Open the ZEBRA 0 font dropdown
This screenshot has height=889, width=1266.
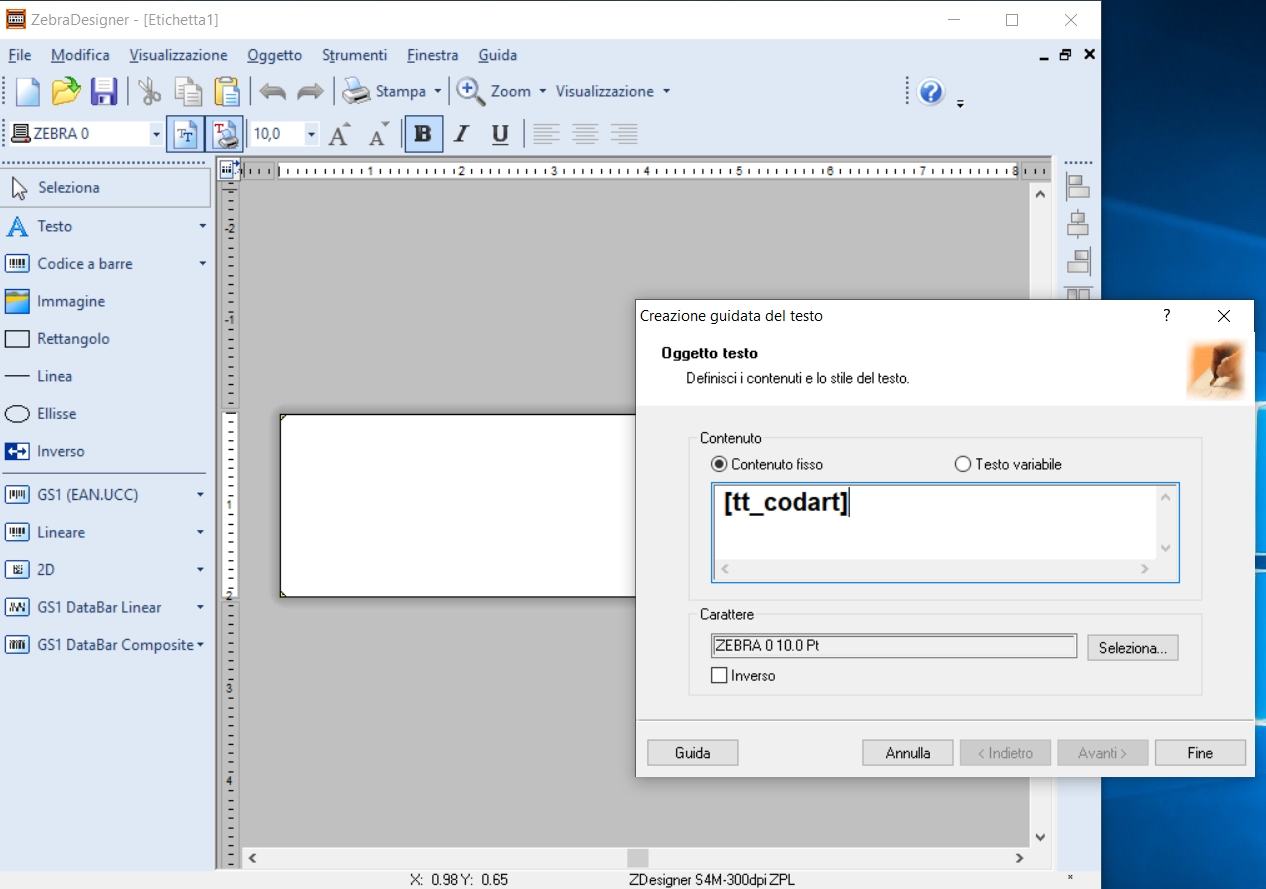[x=156, y=134]
